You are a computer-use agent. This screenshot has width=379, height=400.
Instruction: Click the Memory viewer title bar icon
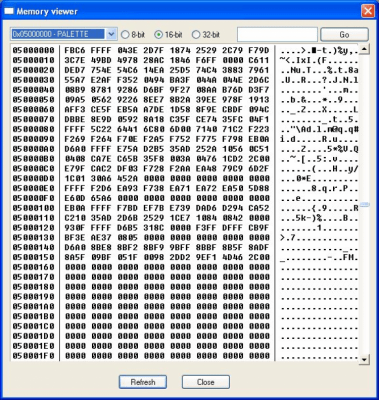[x=9, y=11]
